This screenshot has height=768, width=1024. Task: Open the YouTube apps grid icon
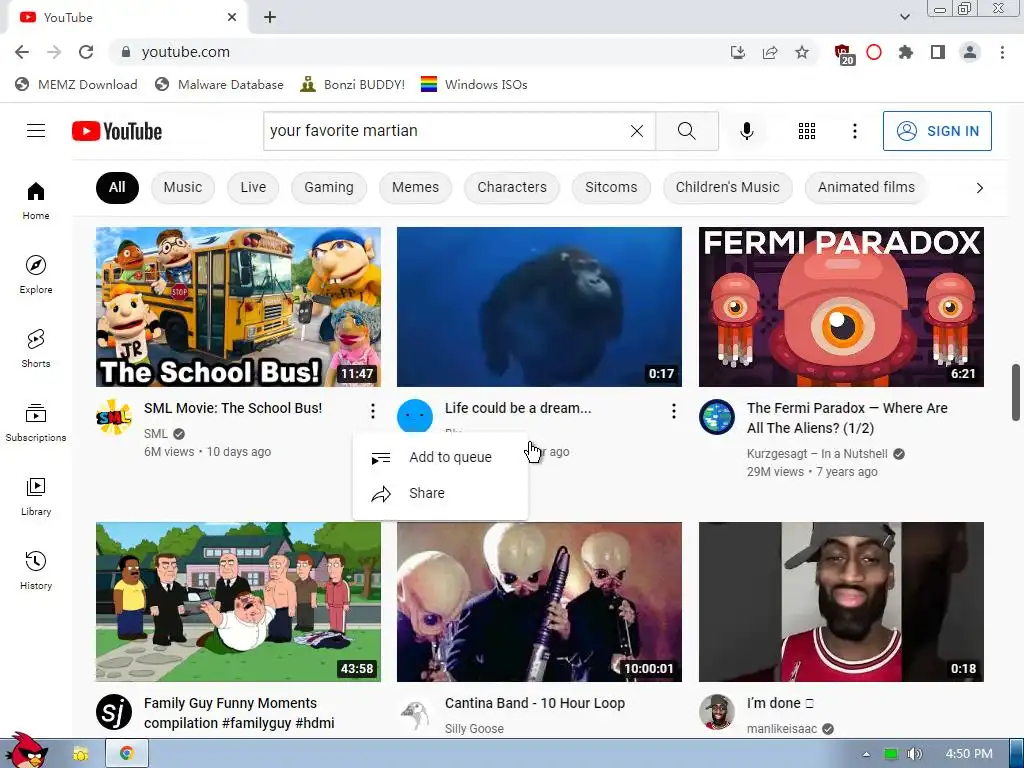click(x=807, y=131)
